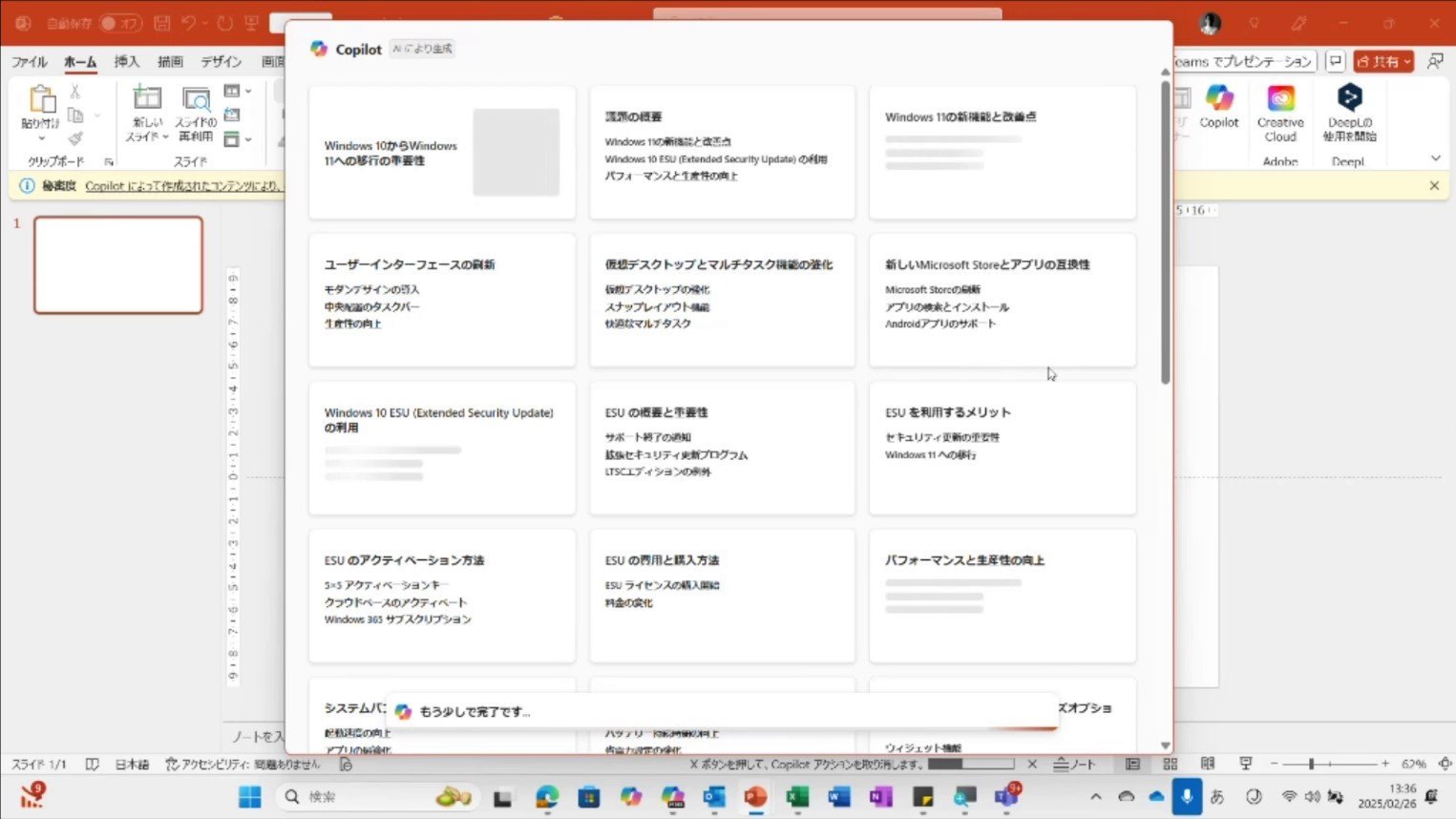
Task: Open Creative Cloud add-in in ribbon
Action: pyautogui.click(x=1280, y=114)
